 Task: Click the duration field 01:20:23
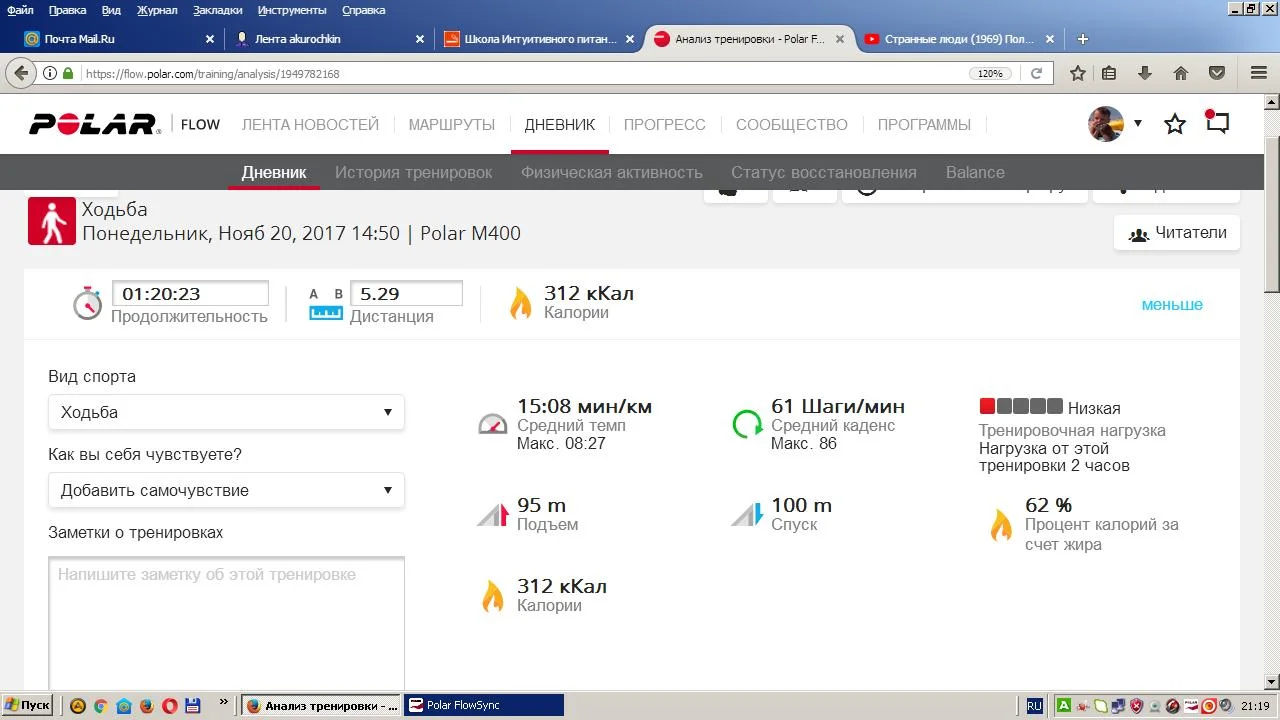pos(190,293)
